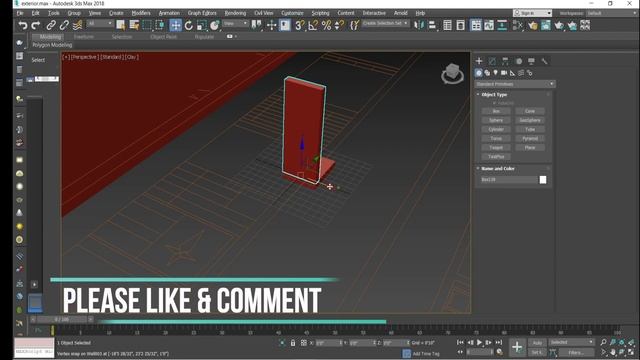Click the Select and Place tool

click(x=215, y=25)
